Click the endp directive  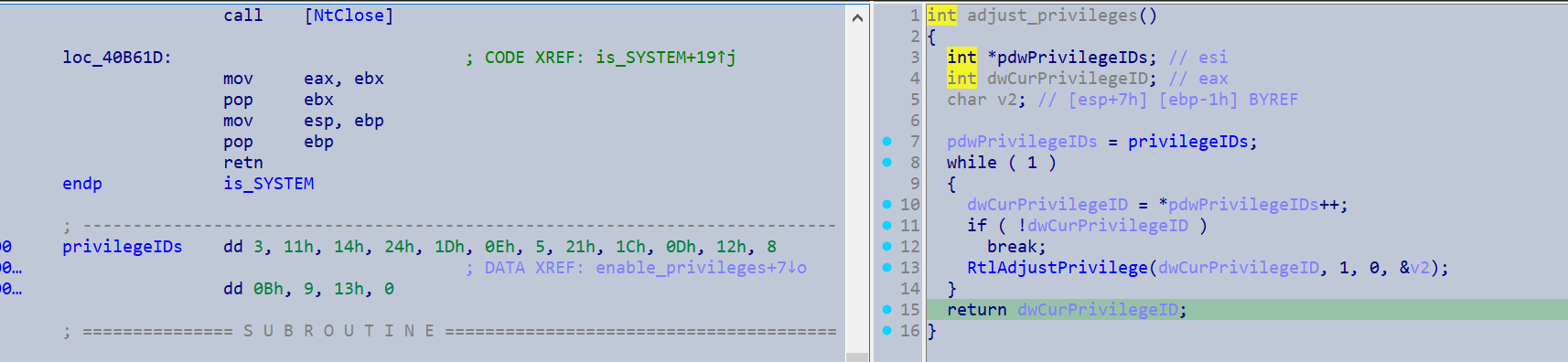pyautogui.click(x=82, y=184)
